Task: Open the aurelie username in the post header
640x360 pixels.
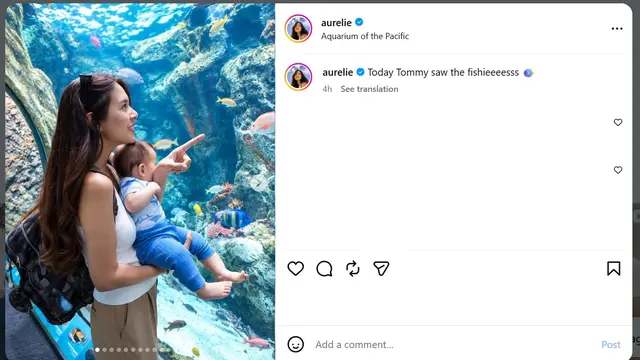Action: [x=336, y=22]
